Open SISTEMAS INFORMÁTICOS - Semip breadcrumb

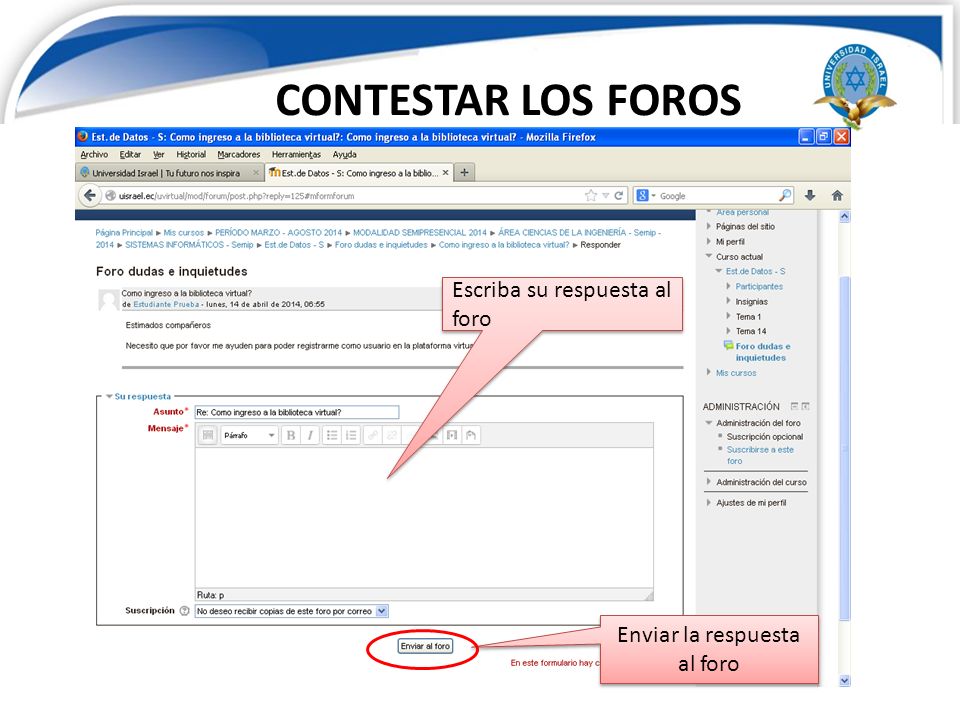pos(189,245)
